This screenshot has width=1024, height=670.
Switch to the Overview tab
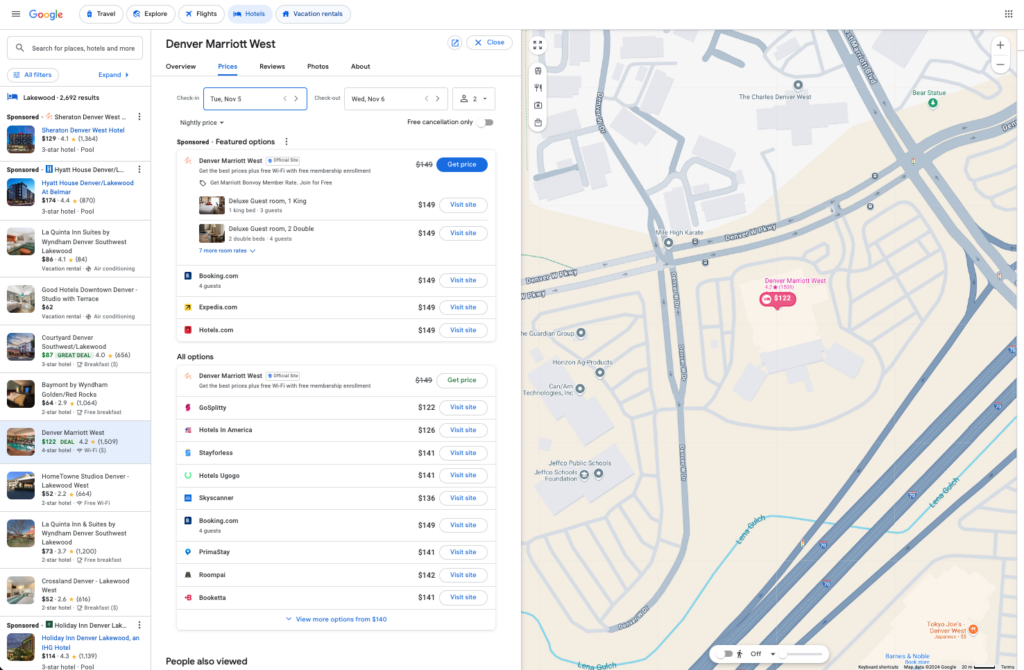click(x=180, y=67)
